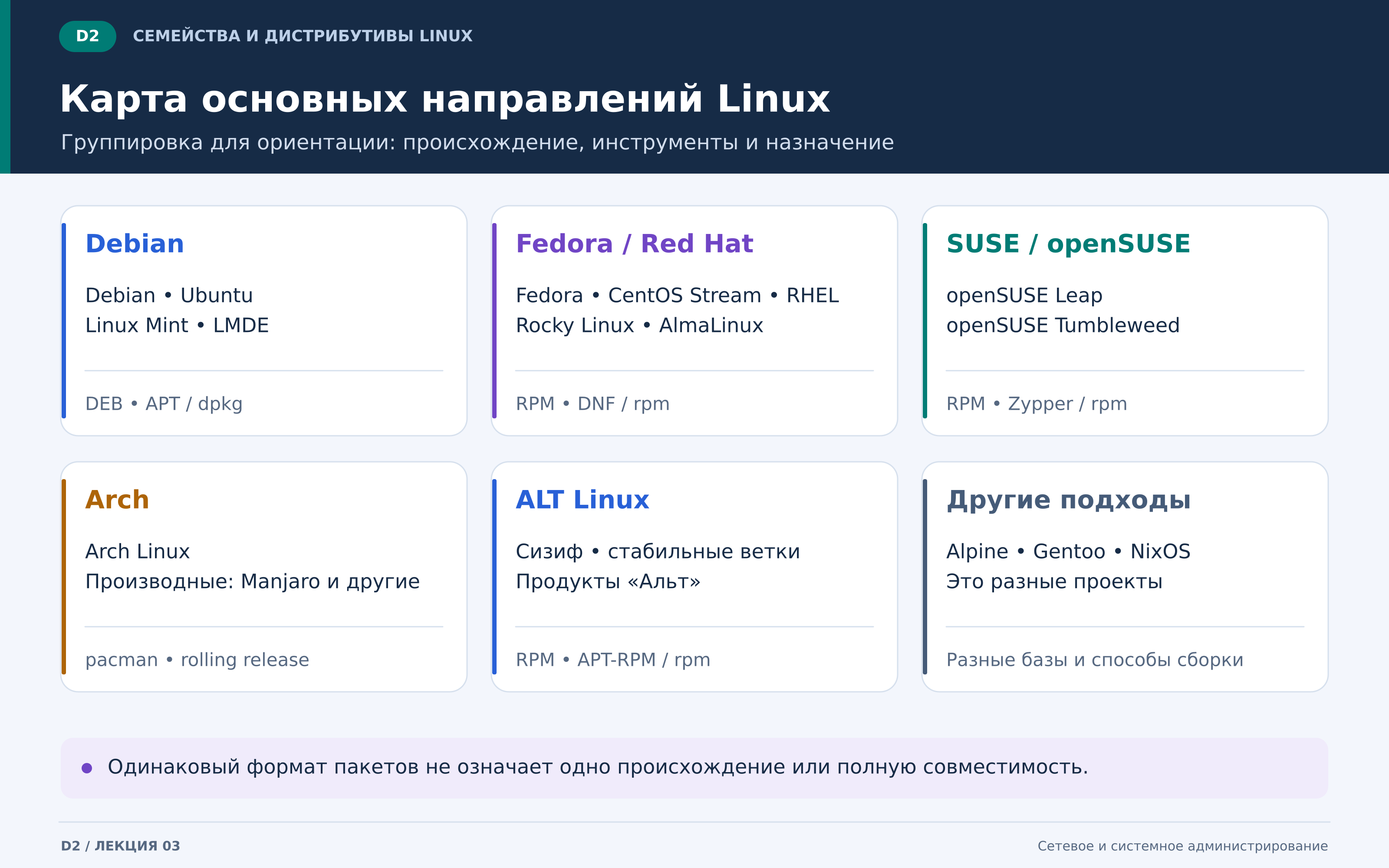Viewport: 1389px width, 868px height.
Task: Click the line "Alpine • Gentoo • NixOS"
Action: 1068,551
